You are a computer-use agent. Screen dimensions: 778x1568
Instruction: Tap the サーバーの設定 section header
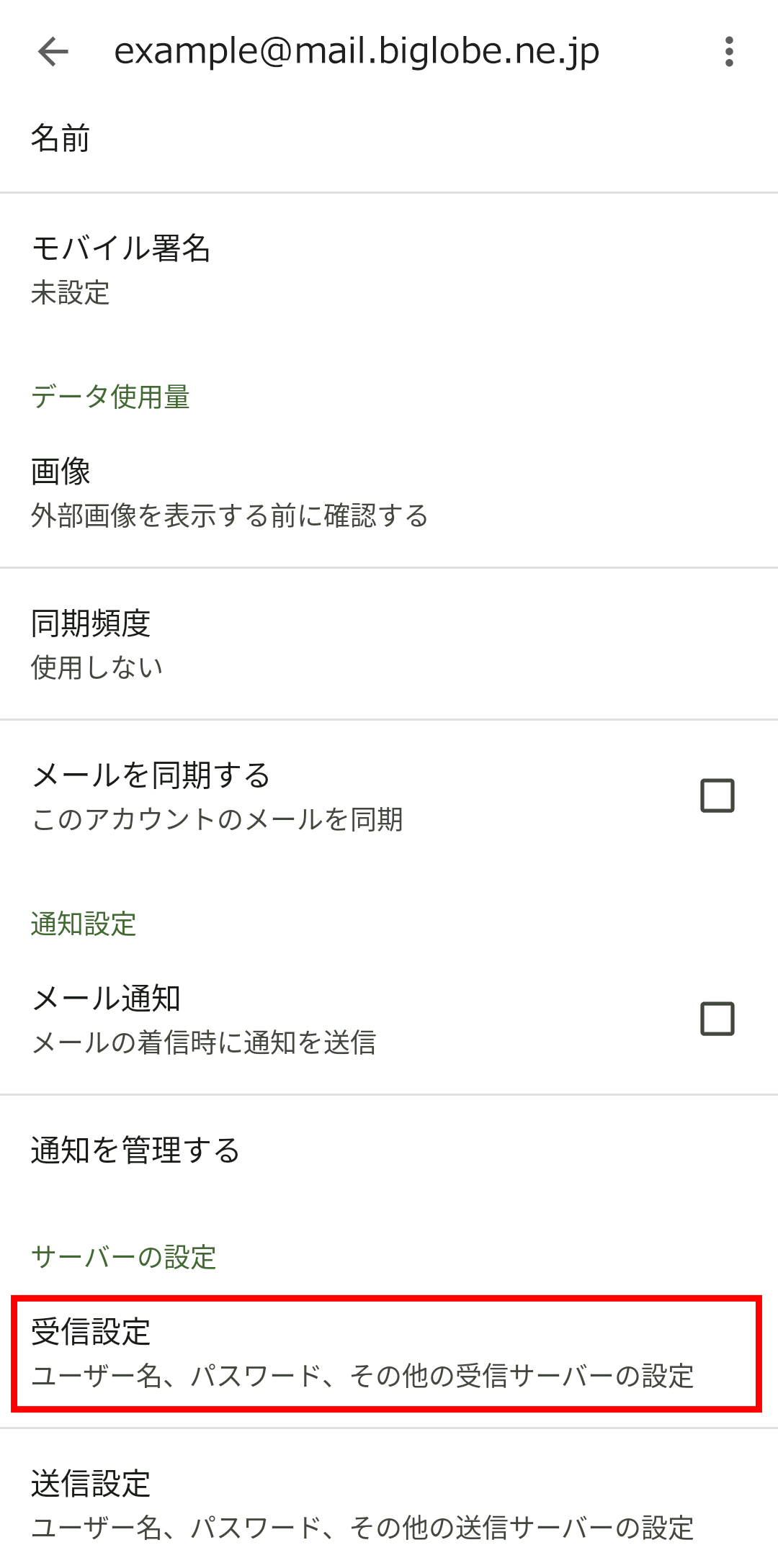pyautogui.click(x=124, y=1257)
